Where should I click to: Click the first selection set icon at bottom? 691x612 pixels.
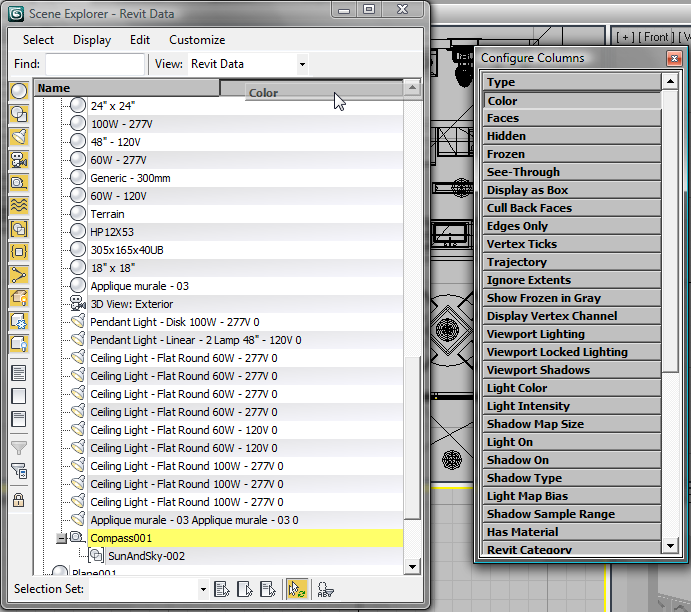click(222, 589)
